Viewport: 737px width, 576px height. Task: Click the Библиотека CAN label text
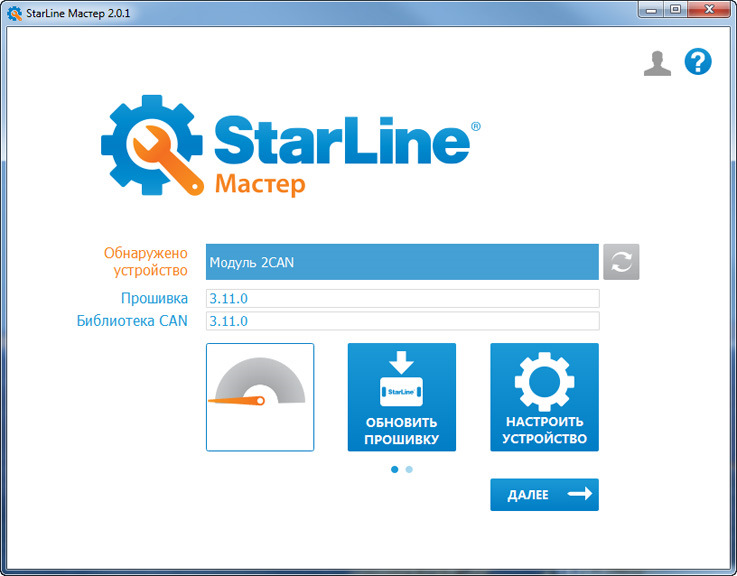[132, 321]
